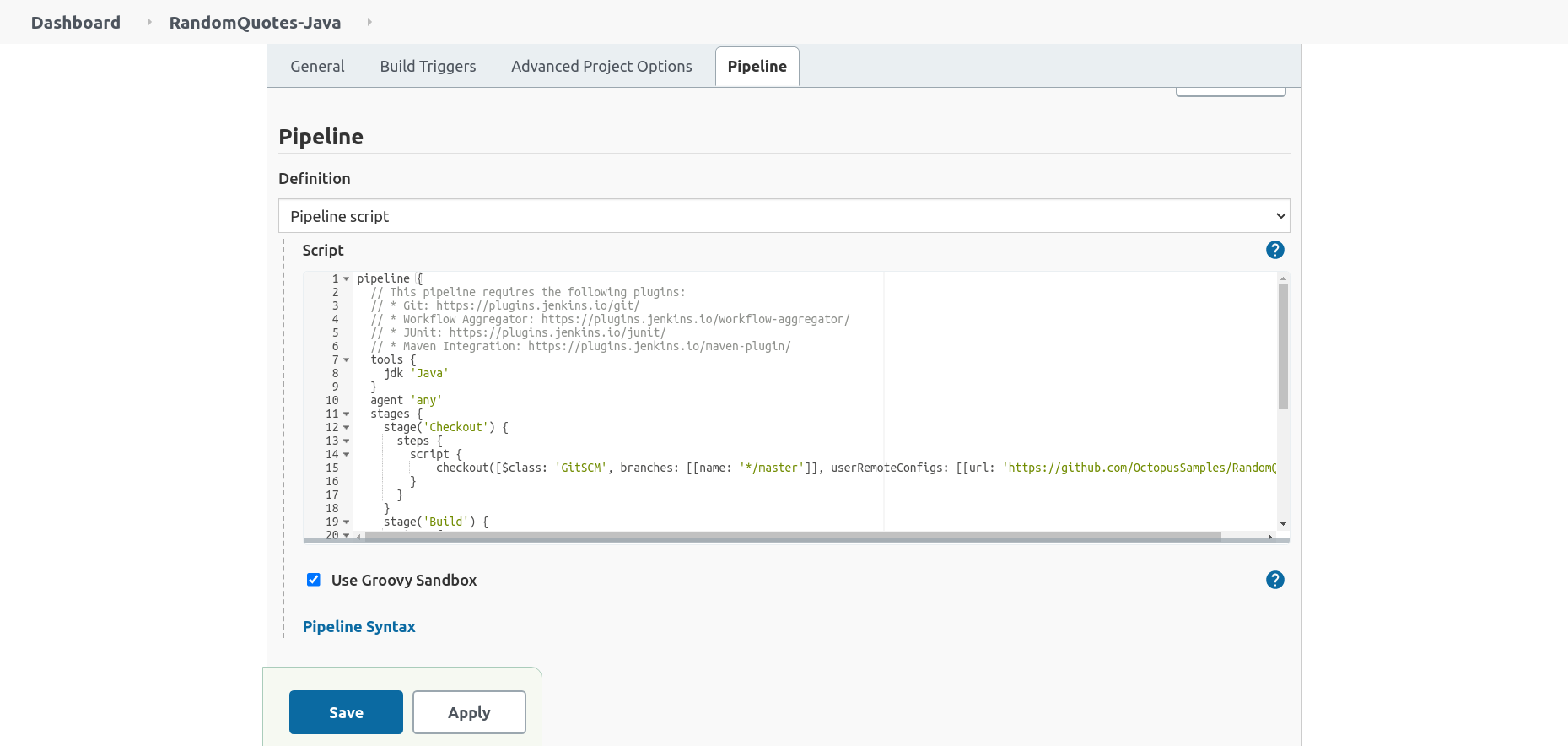Go to the Dashboard breadcrumb link
1568x746 pixels.
[x=76, y=23]
